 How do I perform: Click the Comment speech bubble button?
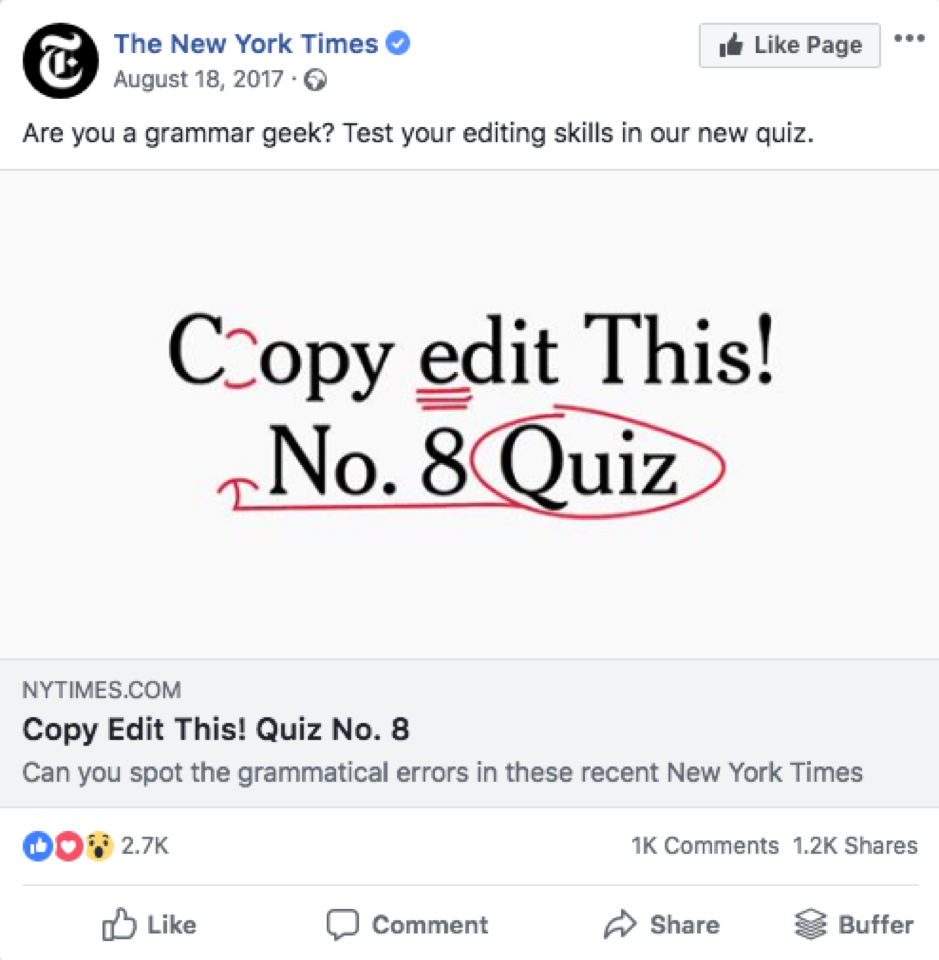(408, 925)
